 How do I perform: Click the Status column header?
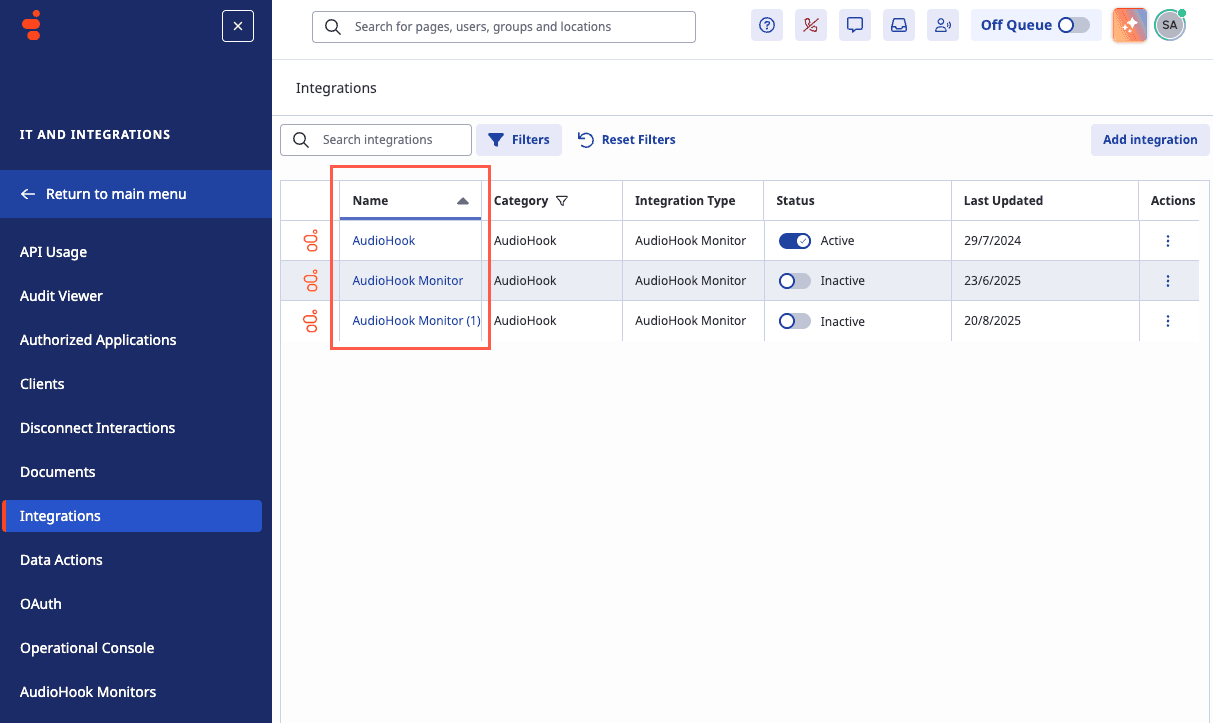click(x=796, y=201)
